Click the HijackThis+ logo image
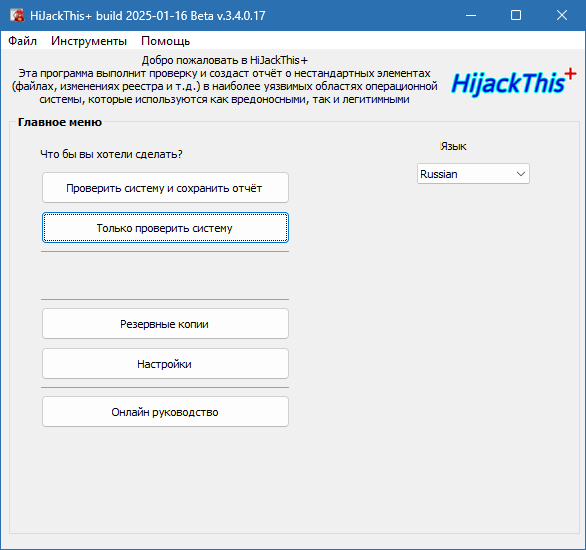The width and height of the screenshot is (586, 550). tap(513, 82)
